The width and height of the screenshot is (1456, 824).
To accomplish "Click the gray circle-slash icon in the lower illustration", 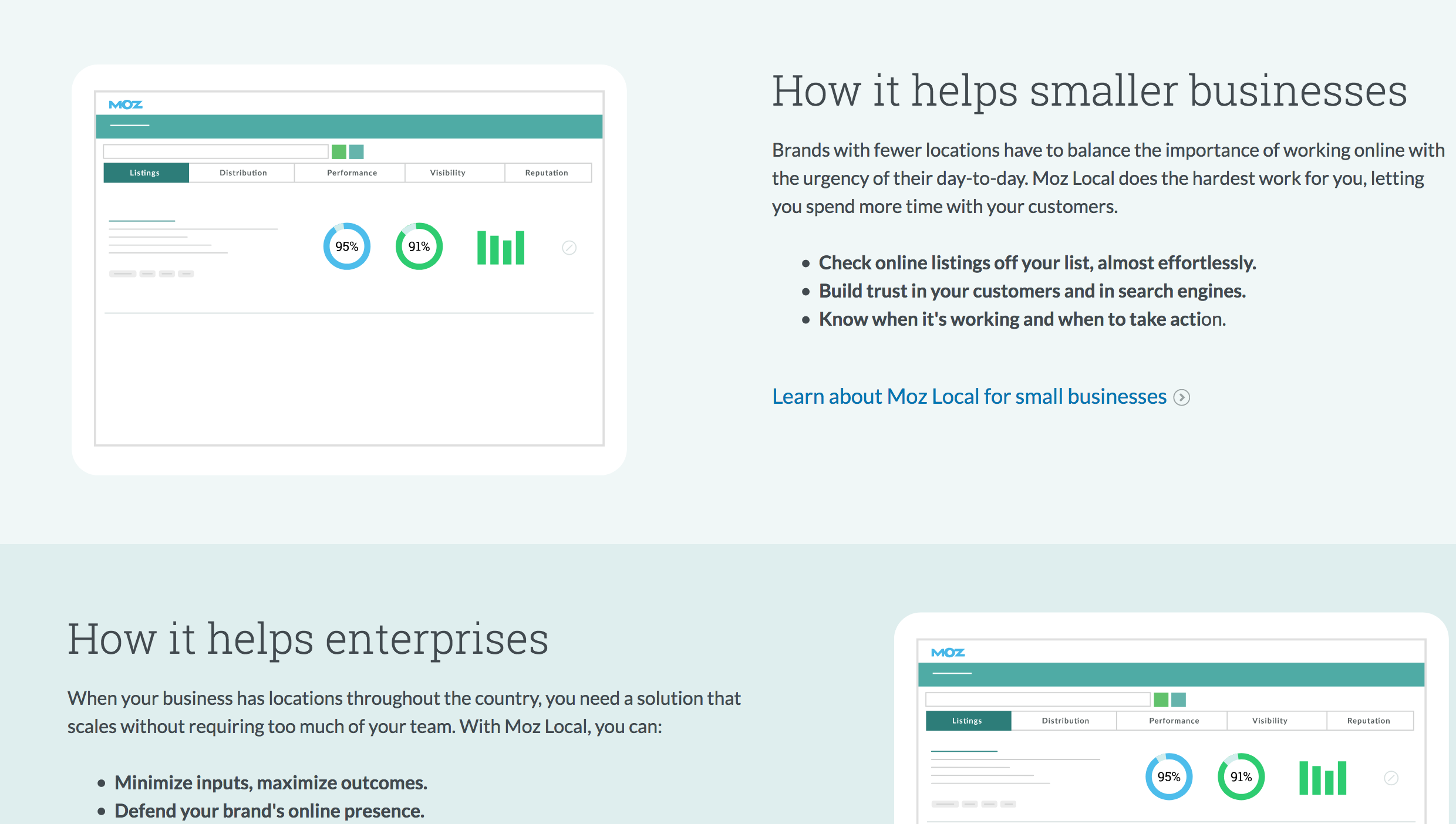I will coord(1391,778).
